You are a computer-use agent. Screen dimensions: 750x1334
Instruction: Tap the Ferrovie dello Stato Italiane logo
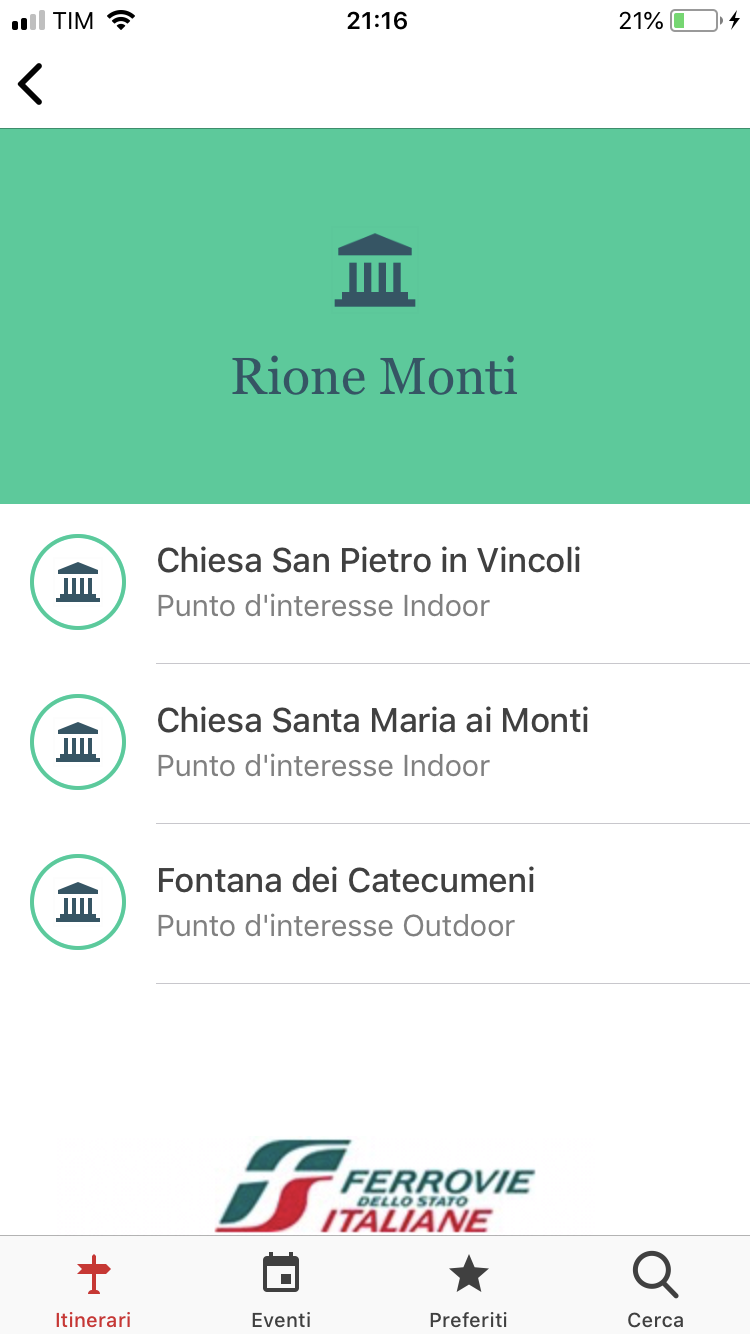pos(375,1186)
